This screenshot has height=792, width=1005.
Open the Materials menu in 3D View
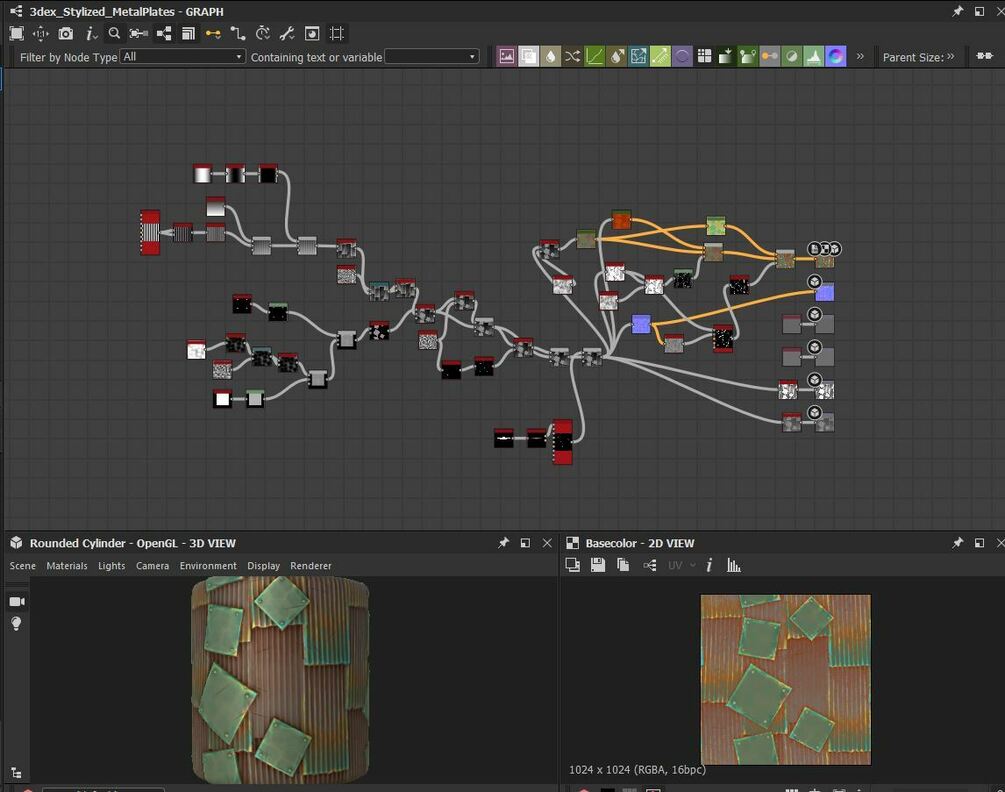(x=67, y=566)
